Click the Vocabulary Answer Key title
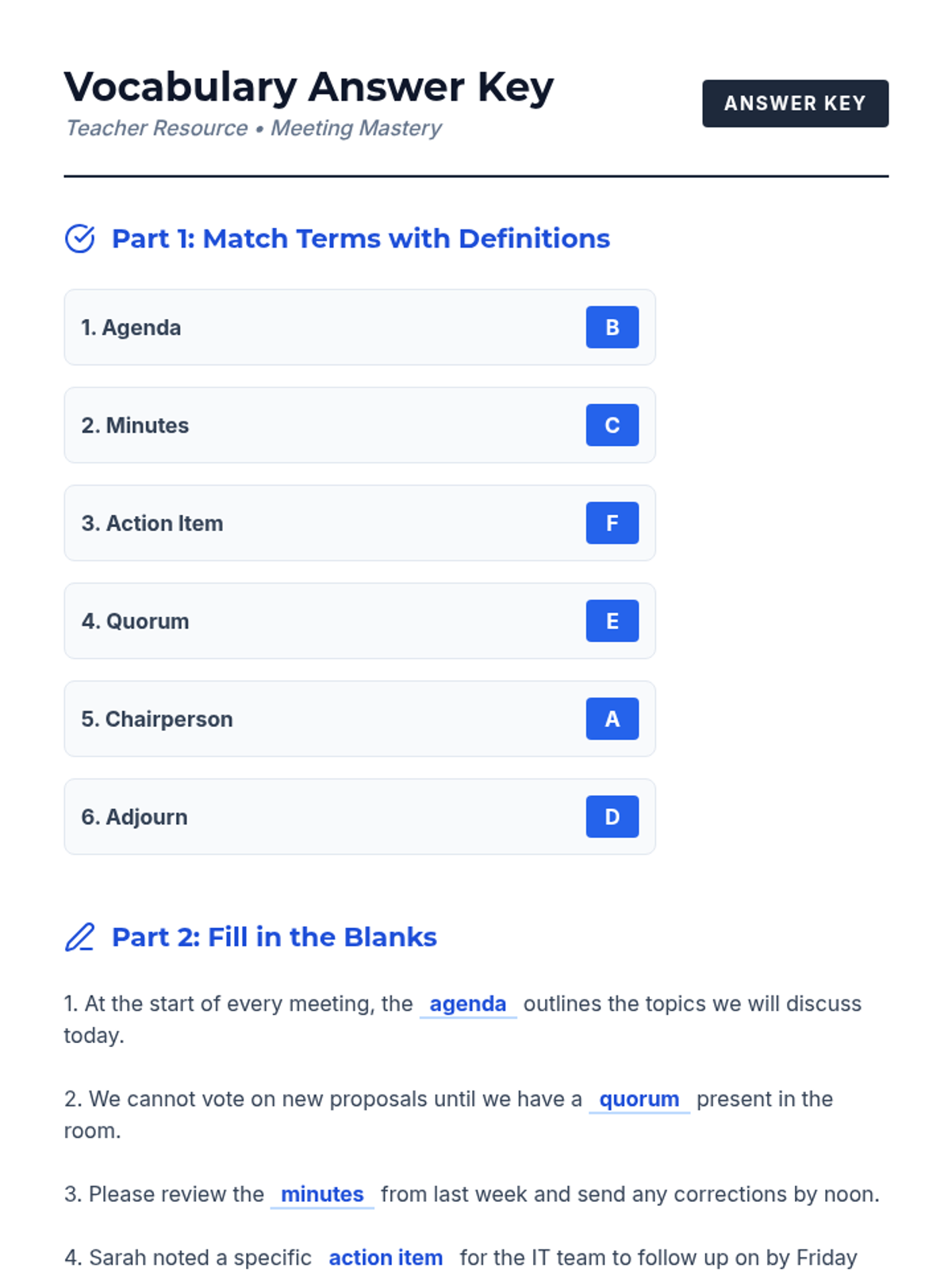Image resolution: width=952 pixels, height=1270 pixels. [x=309, y=87]
